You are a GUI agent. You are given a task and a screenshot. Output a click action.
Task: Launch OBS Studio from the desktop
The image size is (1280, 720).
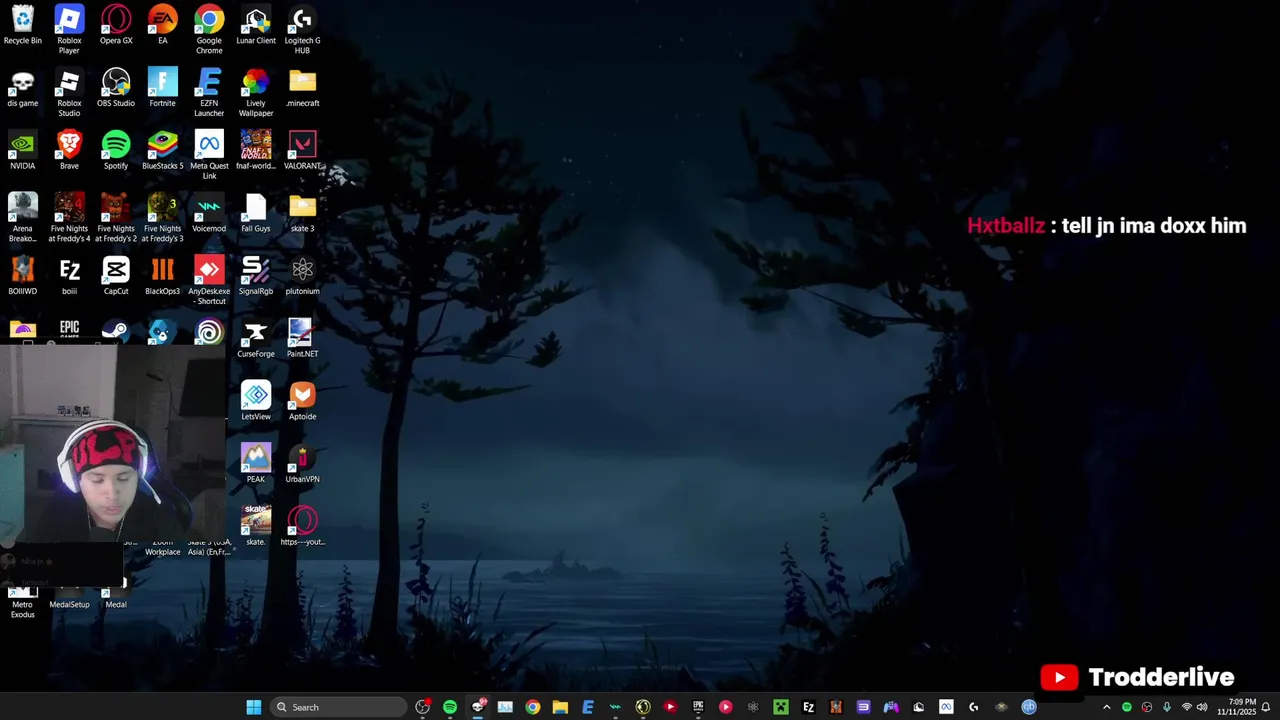(116, 88)
